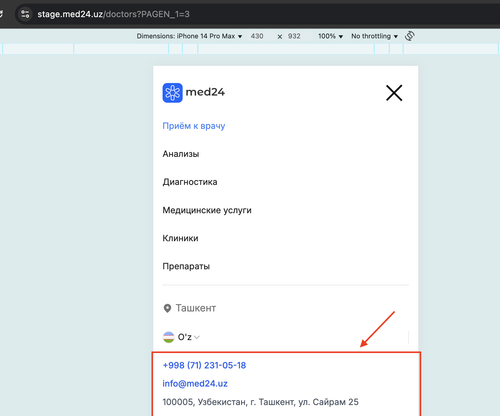
Task: Open the 100% zoom dropdown
Action: [x=330, y=36]
